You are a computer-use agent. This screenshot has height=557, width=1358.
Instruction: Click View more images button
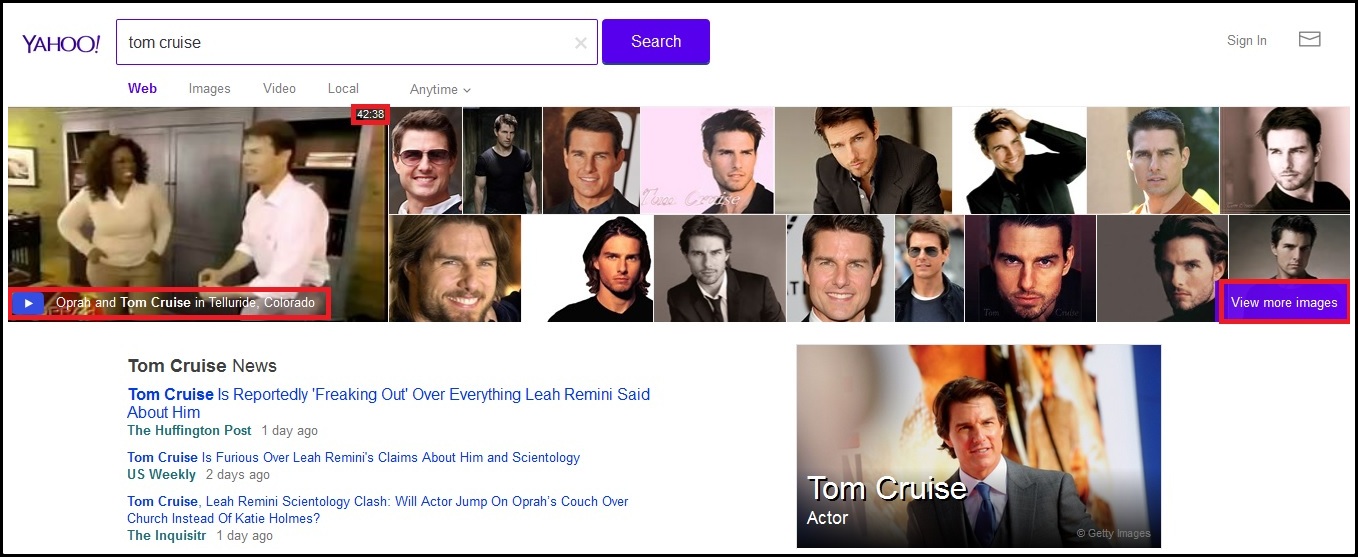point(1283,302)
